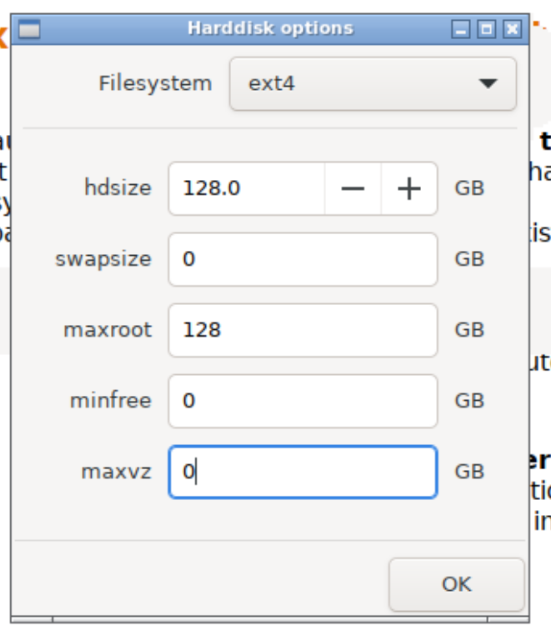Click the swapsize label
Screen dimensions: 551x636
click(103, 260)
